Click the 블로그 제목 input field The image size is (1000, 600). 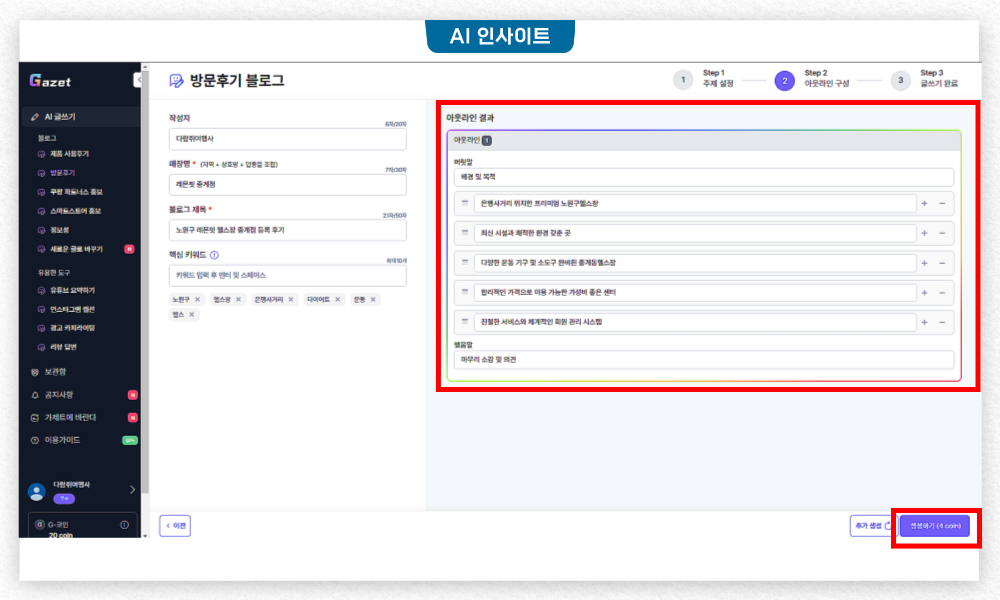(288, 230)
